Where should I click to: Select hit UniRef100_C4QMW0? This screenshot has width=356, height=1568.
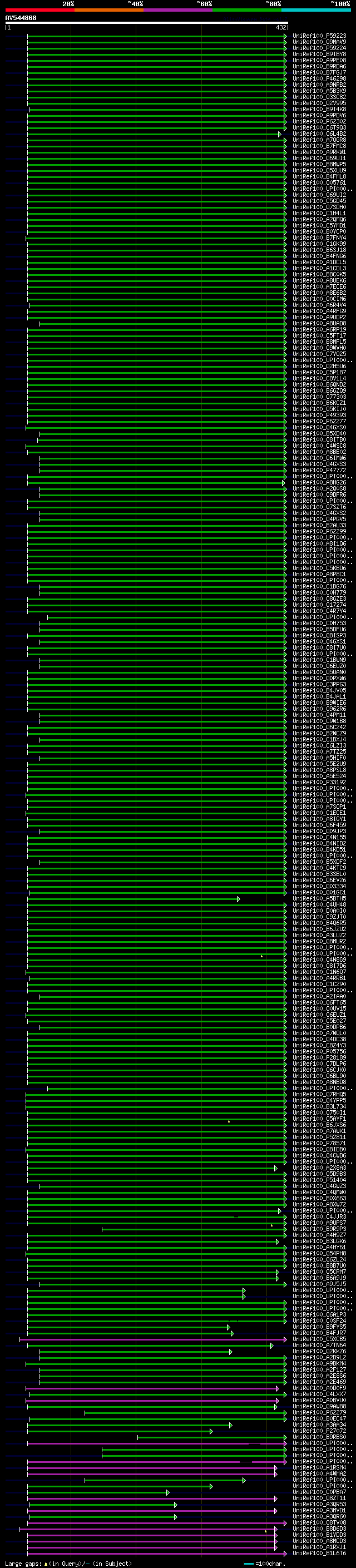tap(319, 1192)
